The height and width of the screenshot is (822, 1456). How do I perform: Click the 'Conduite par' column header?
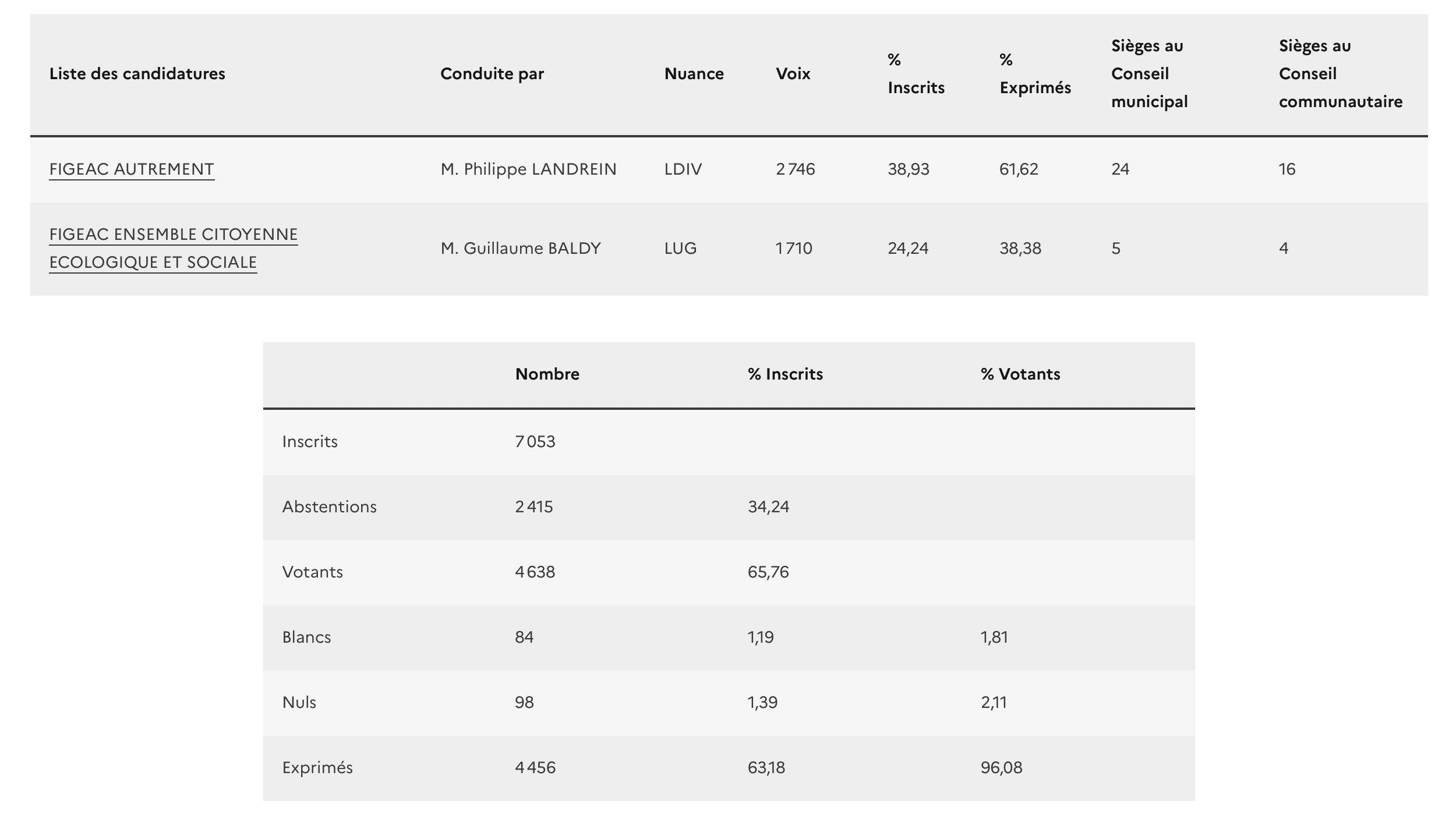pyautogui.click(x=492, y=74)
